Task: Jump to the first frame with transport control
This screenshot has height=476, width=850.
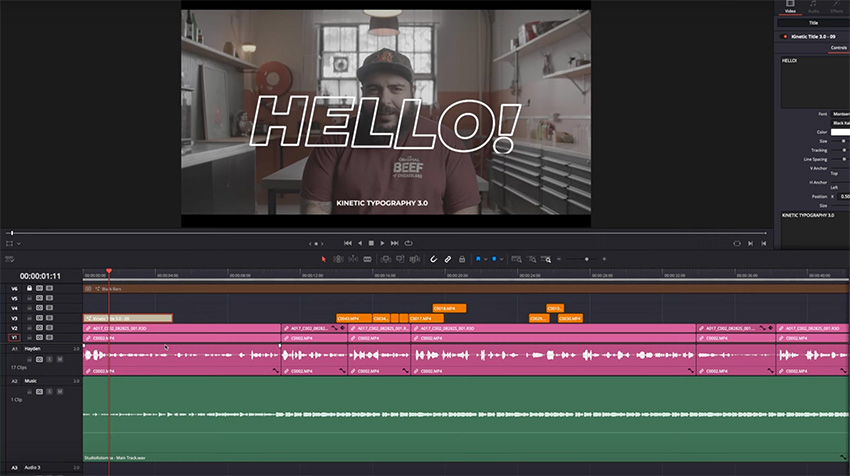Action: point(347,243)
